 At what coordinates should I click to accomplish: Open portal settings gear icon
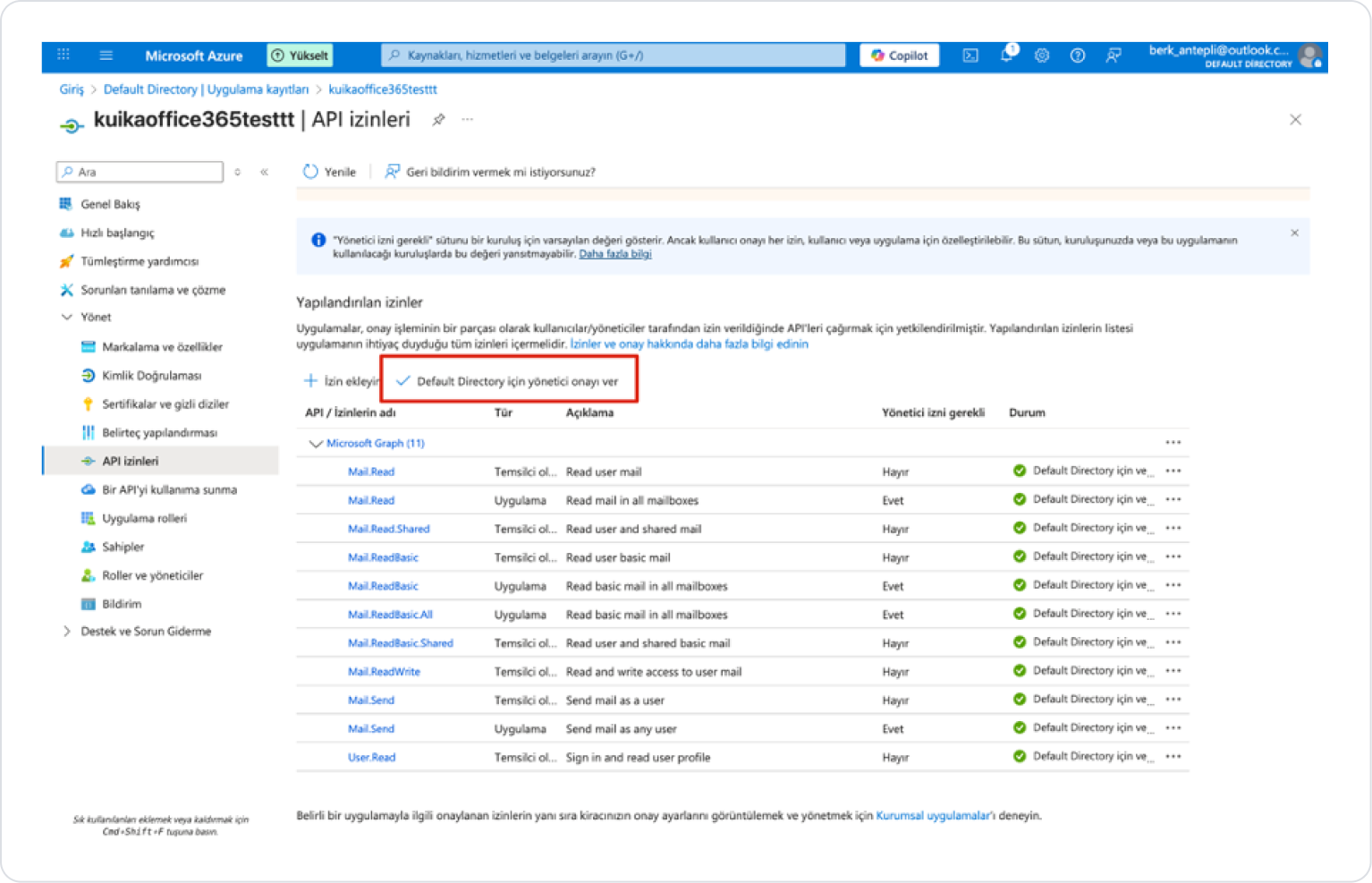pyautogui.click(x=1042, y=55)
